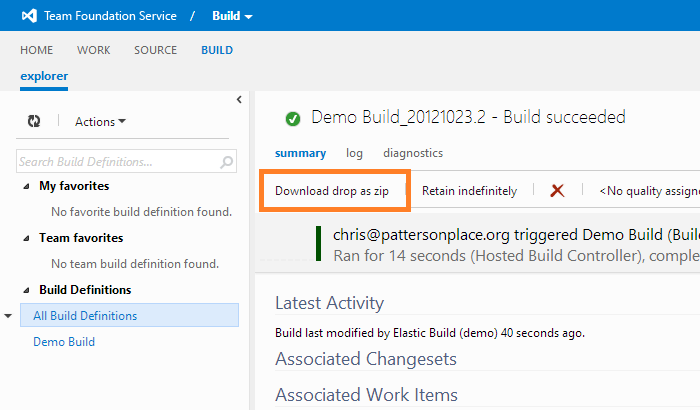
Task: Click the Visual Studio logo icon
Action: (29, 16)
